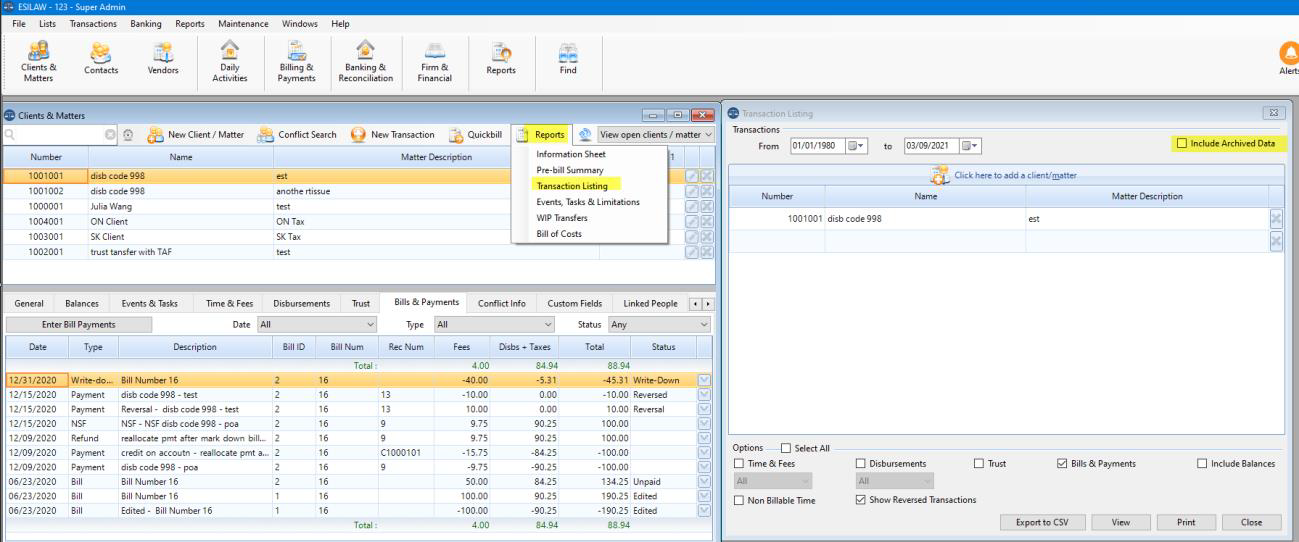The height and width of the screenshot is (542, 1299).
Task: Open From date calendar picker
Action: [855, 145]
